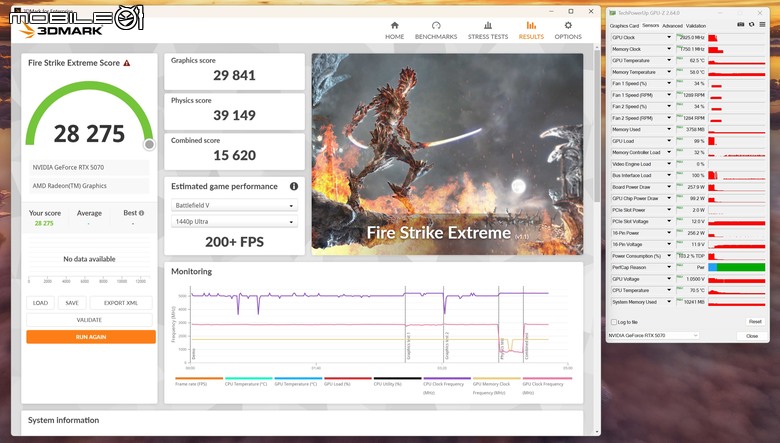Screen dimensions: 780x443
Task: Click the 16-Pin Power 256.2 W reading
Action: [x=691, y=233]
